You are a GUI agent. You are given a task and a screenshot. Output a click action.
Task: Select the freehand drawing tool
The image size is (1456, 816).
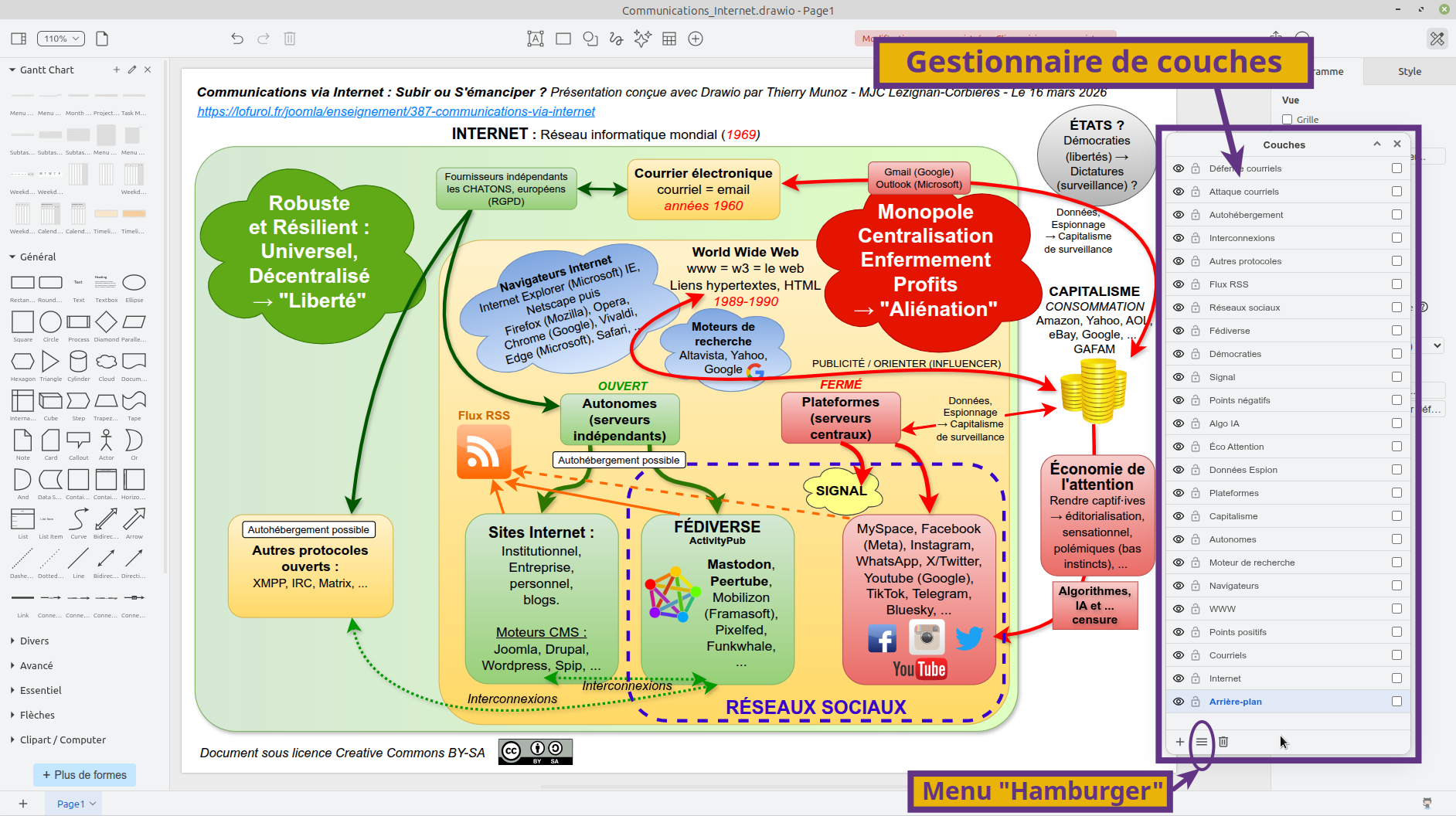pyautogui.click(x=616, y=39)
